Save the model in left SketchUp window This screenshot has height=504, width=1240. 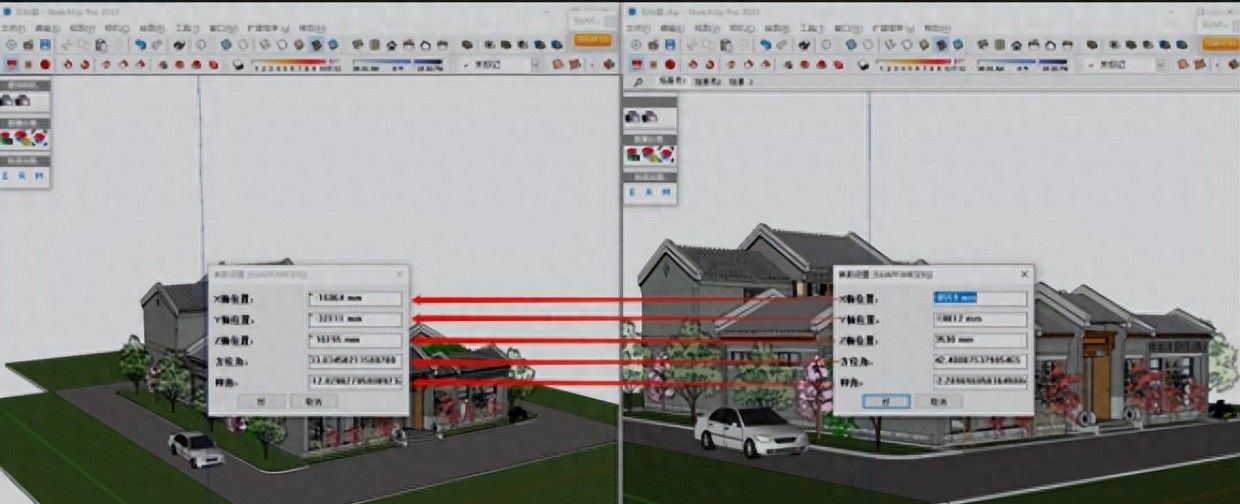pos(45,44)
